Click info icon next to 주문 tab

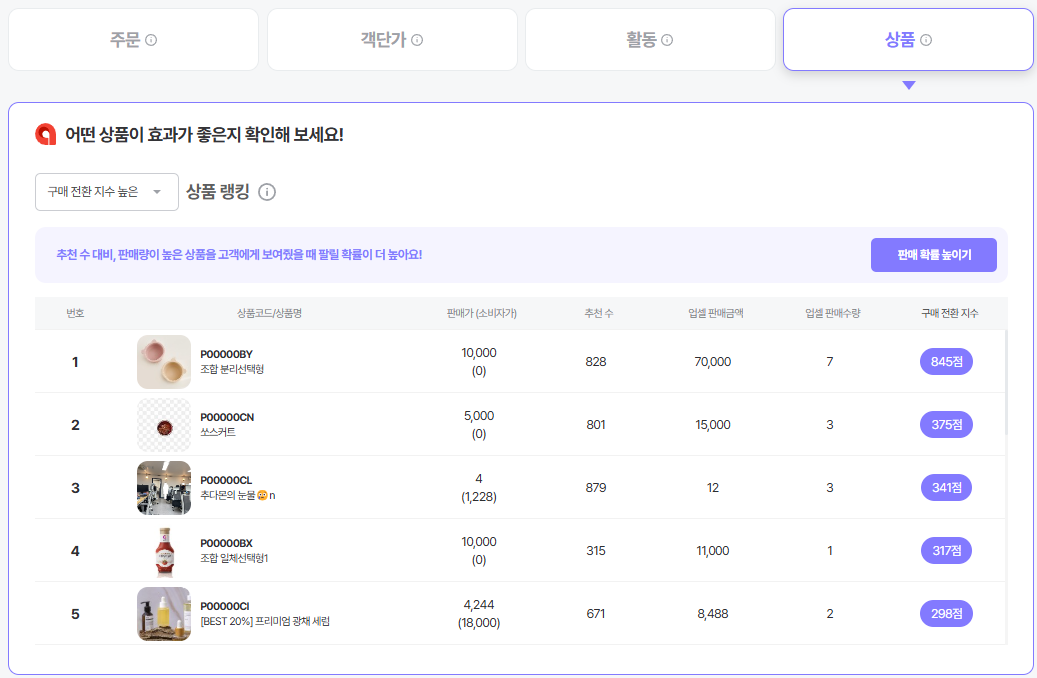click(151, 40)
